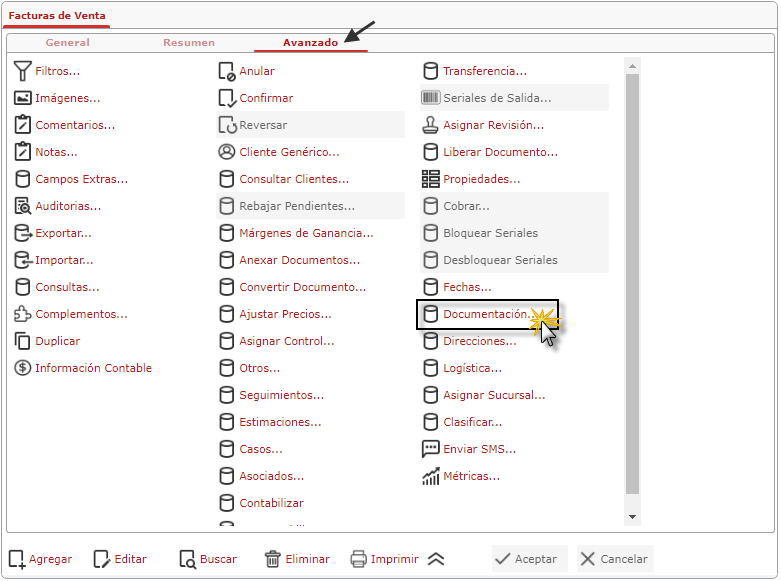Screen dimensions: 781x581
Task: Open Cliente Genérico person icon
Action: click(x=227, y=152)
